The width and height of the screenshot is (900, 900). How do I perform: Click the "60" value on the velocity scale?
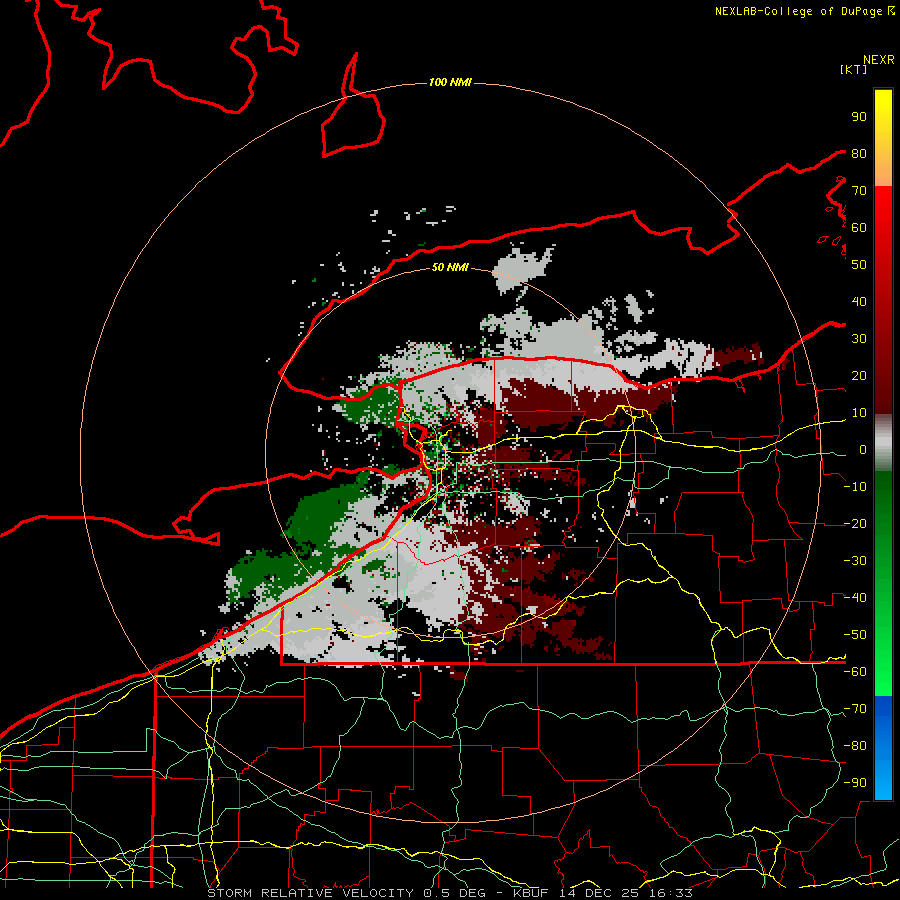[x=859, y=227]
